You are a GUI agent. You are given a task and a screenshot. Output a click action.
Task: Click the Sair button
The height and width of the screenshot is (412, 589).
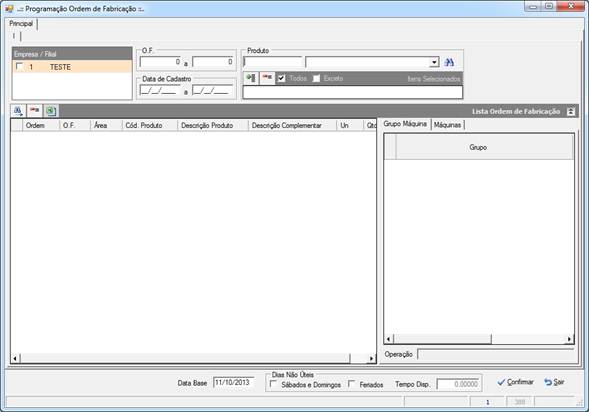(554, 382)
